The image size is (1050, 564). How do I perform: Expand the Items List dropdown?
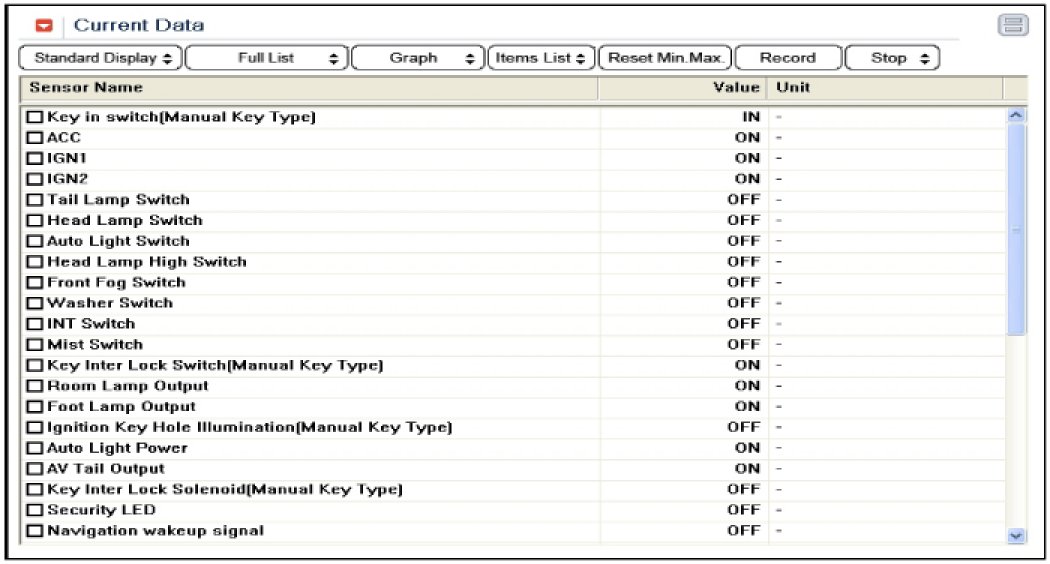[541, 58]
